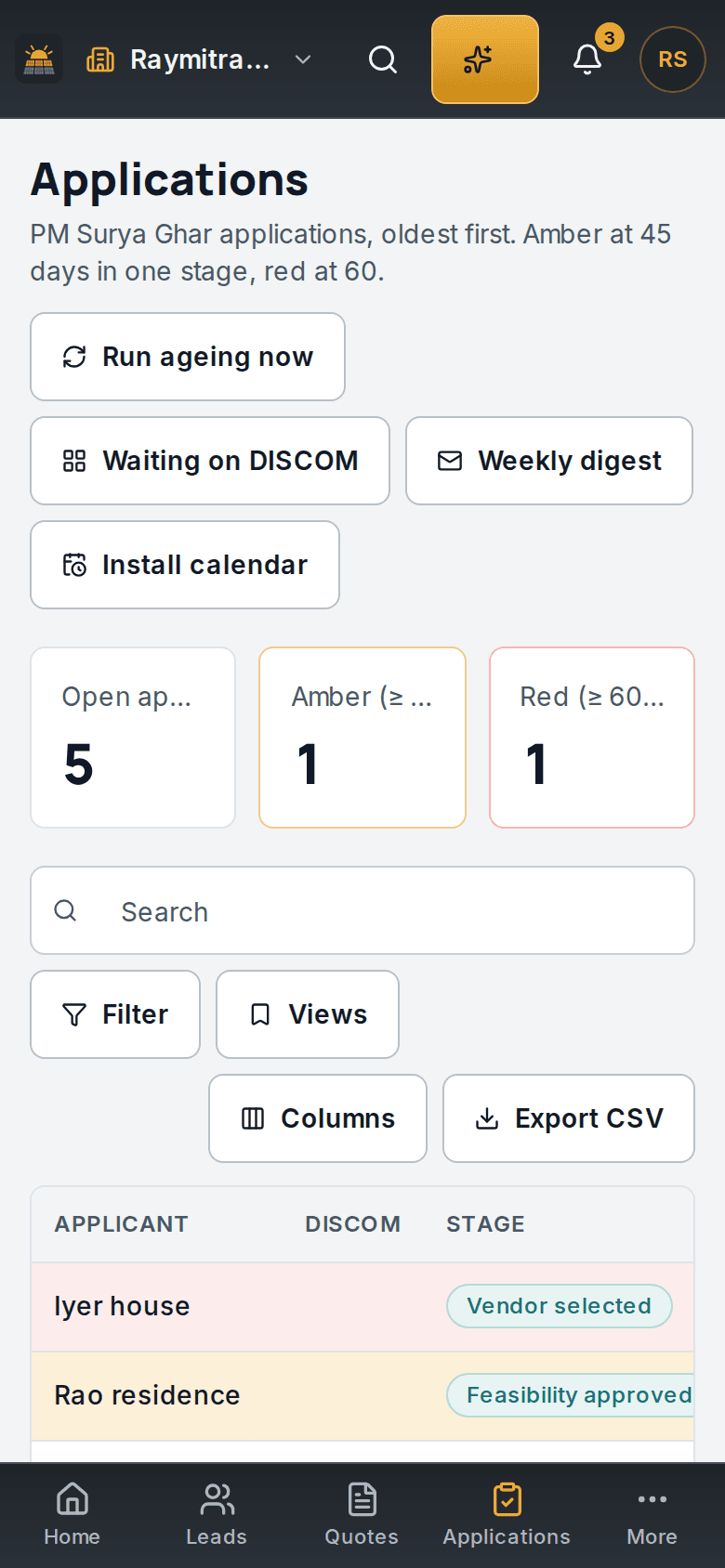Screen dimensions: 725x1568
Task: Open Waiting on DISCOM board
Action: (210, 461)
